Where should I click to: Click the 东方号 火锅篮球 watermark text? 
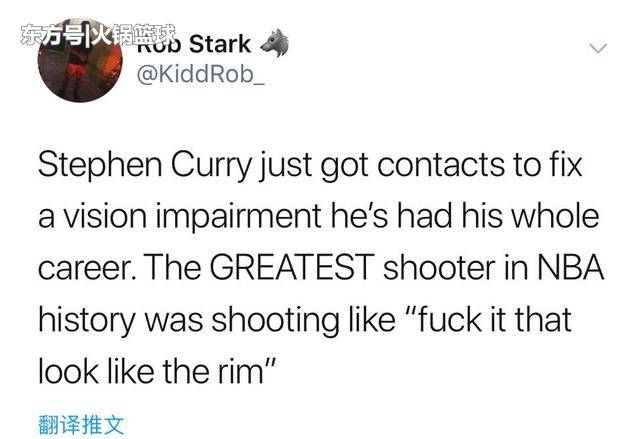pos(98,34)
